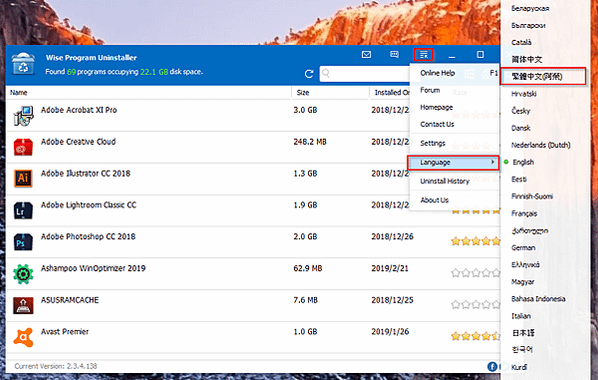
Task: Expand the Language submenu
Action: [x=453, y=163]
